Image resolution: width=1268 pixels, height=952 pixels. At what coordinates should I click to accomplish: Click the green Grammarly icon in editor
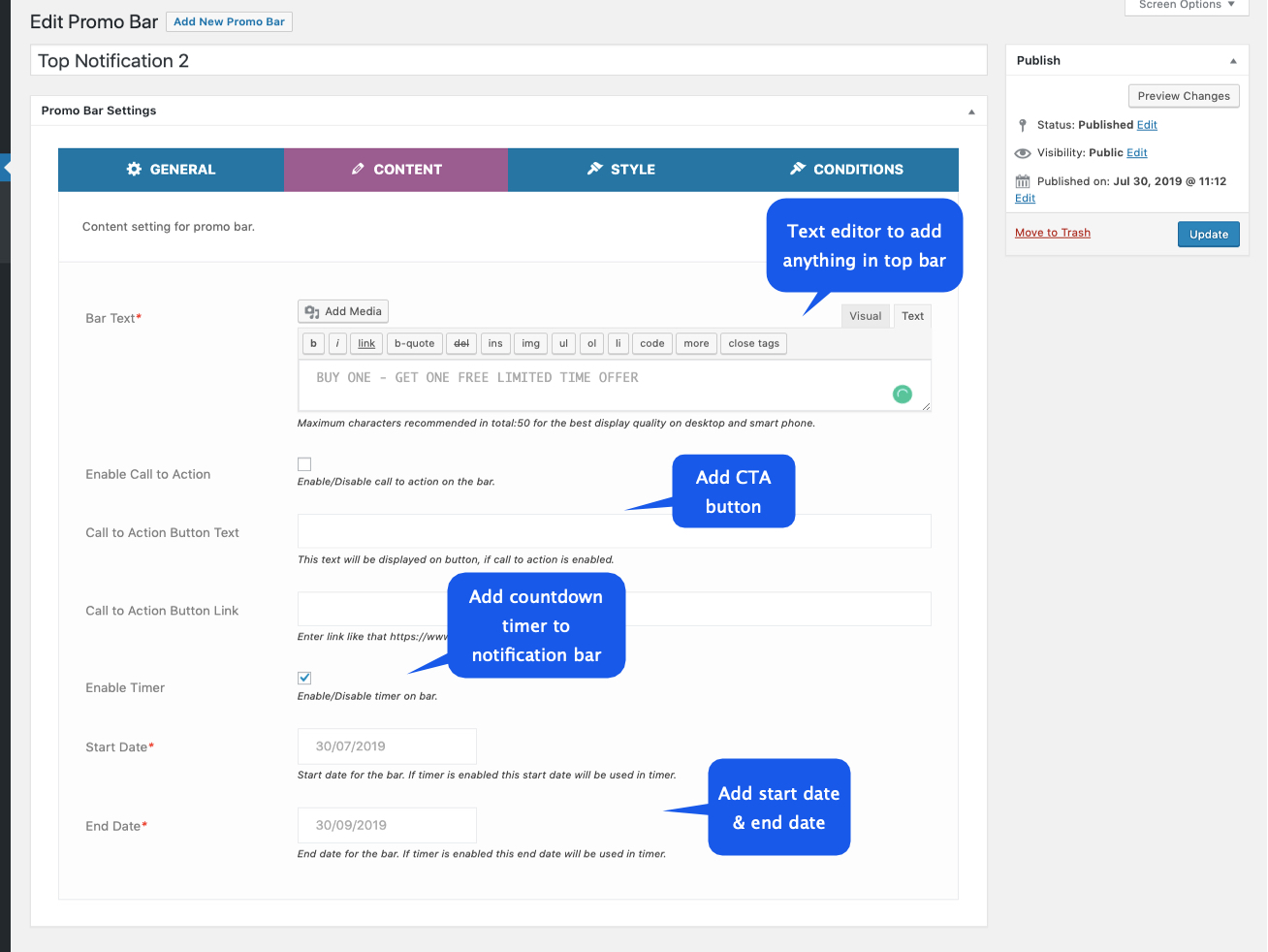click(903, 394)
